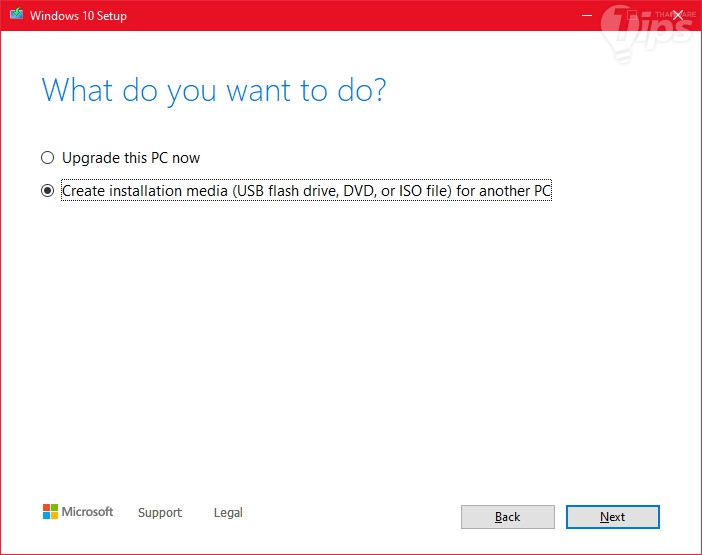The height and width of the screenshot is (555, 702).
Task: Click the Microsoft logo
Action: pos(78,512)
